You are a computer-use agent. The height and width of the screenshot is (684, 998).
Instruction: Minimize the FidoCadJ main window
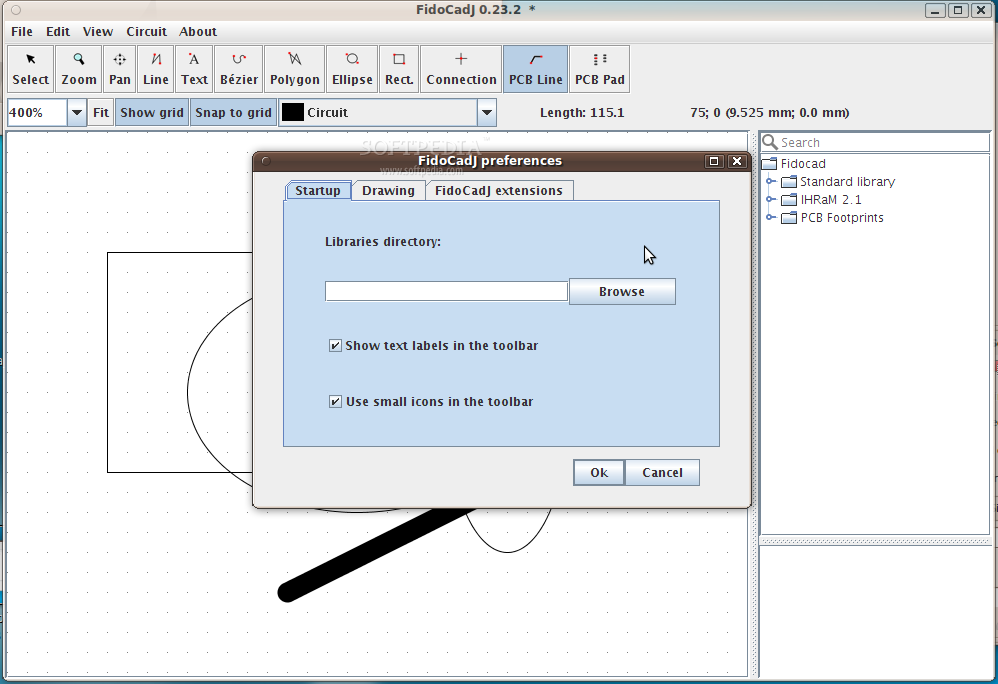click(x=934, y=10)
